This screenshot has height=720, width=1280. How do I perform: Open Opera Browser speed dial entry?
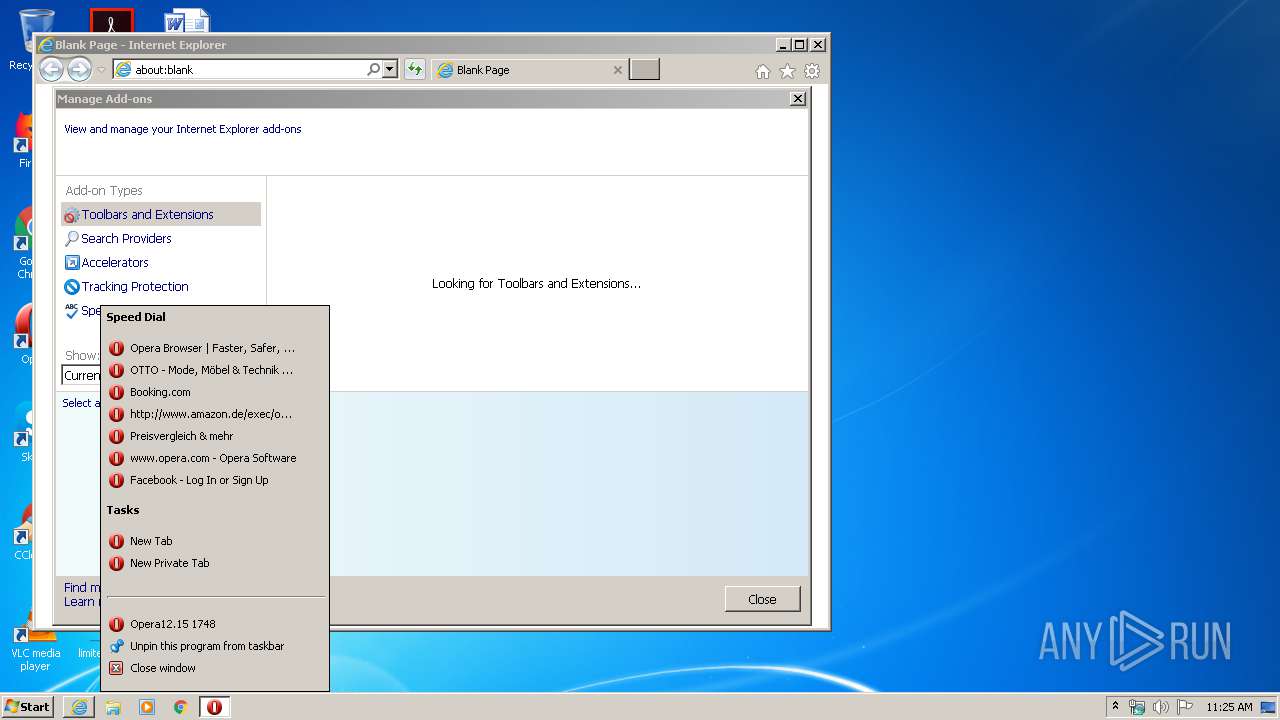tap(215, 348)
